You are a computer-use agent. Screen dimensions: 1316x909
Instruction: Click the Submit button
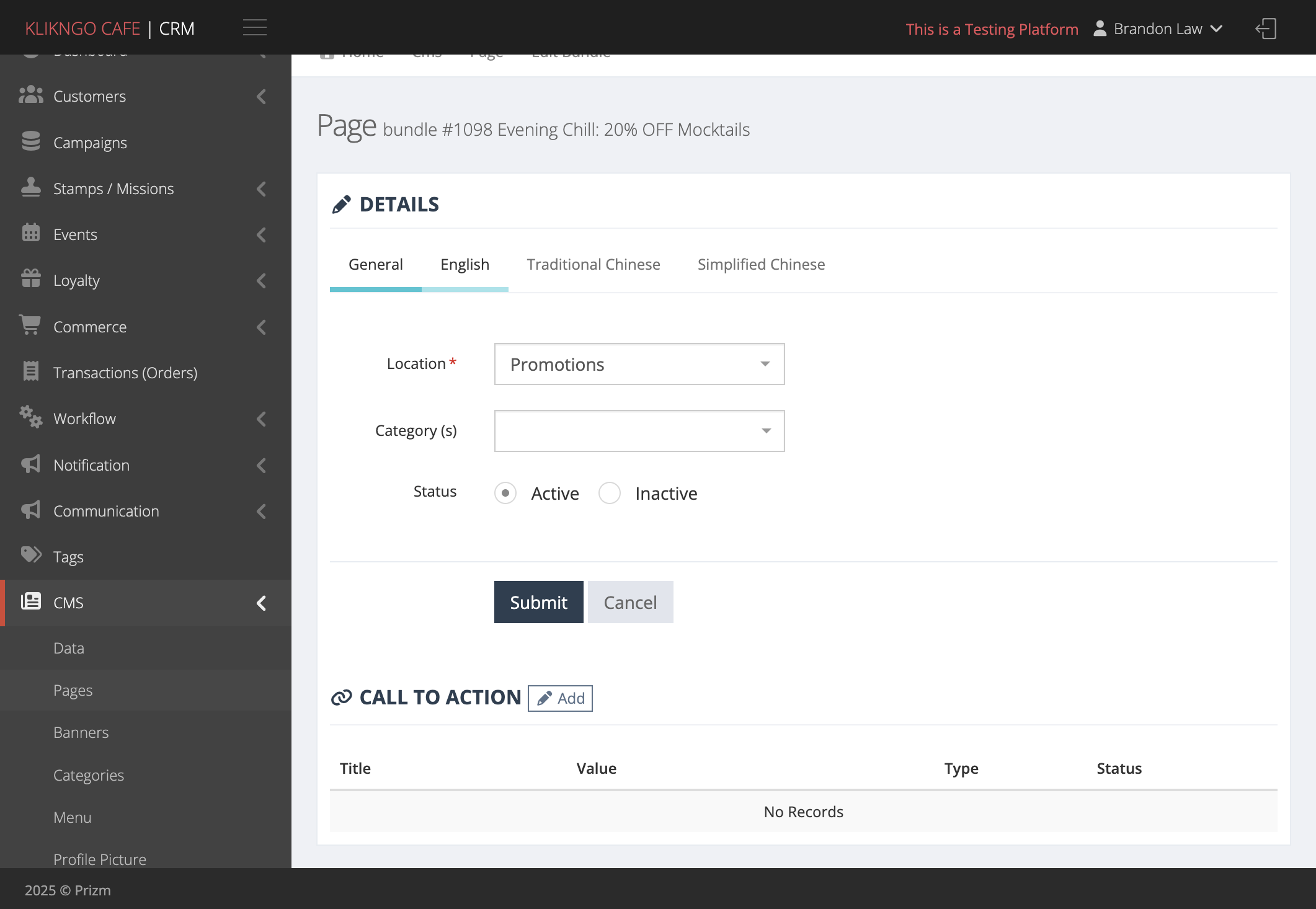tap(539, 602)
